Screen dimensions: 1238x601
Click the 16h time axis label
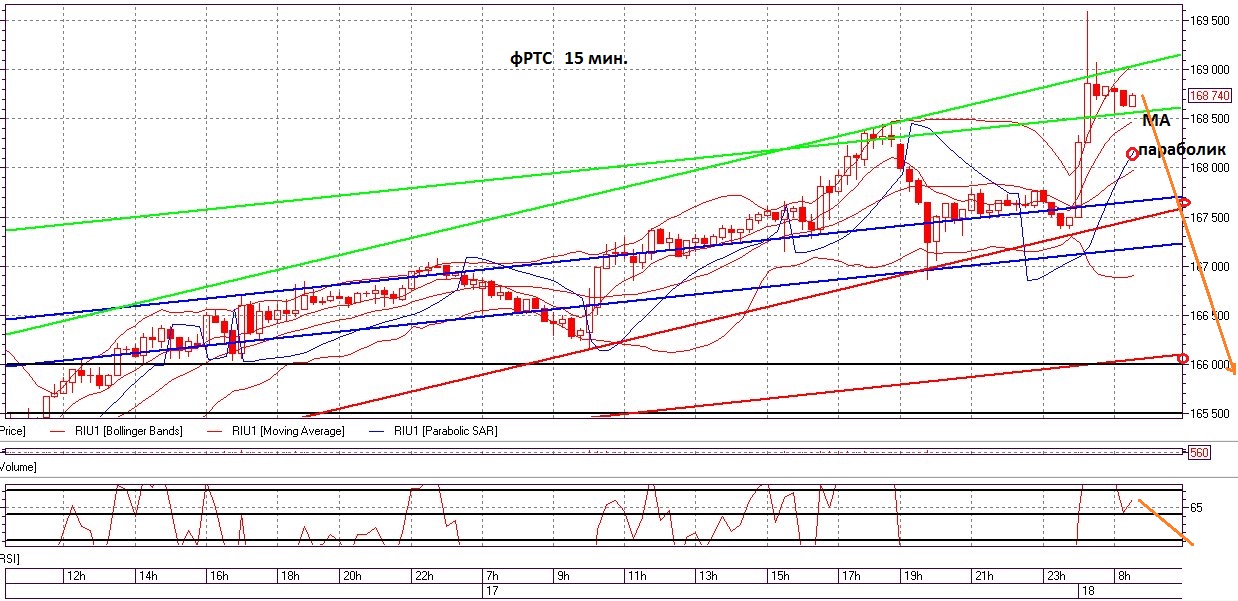(x=219, y=576)
